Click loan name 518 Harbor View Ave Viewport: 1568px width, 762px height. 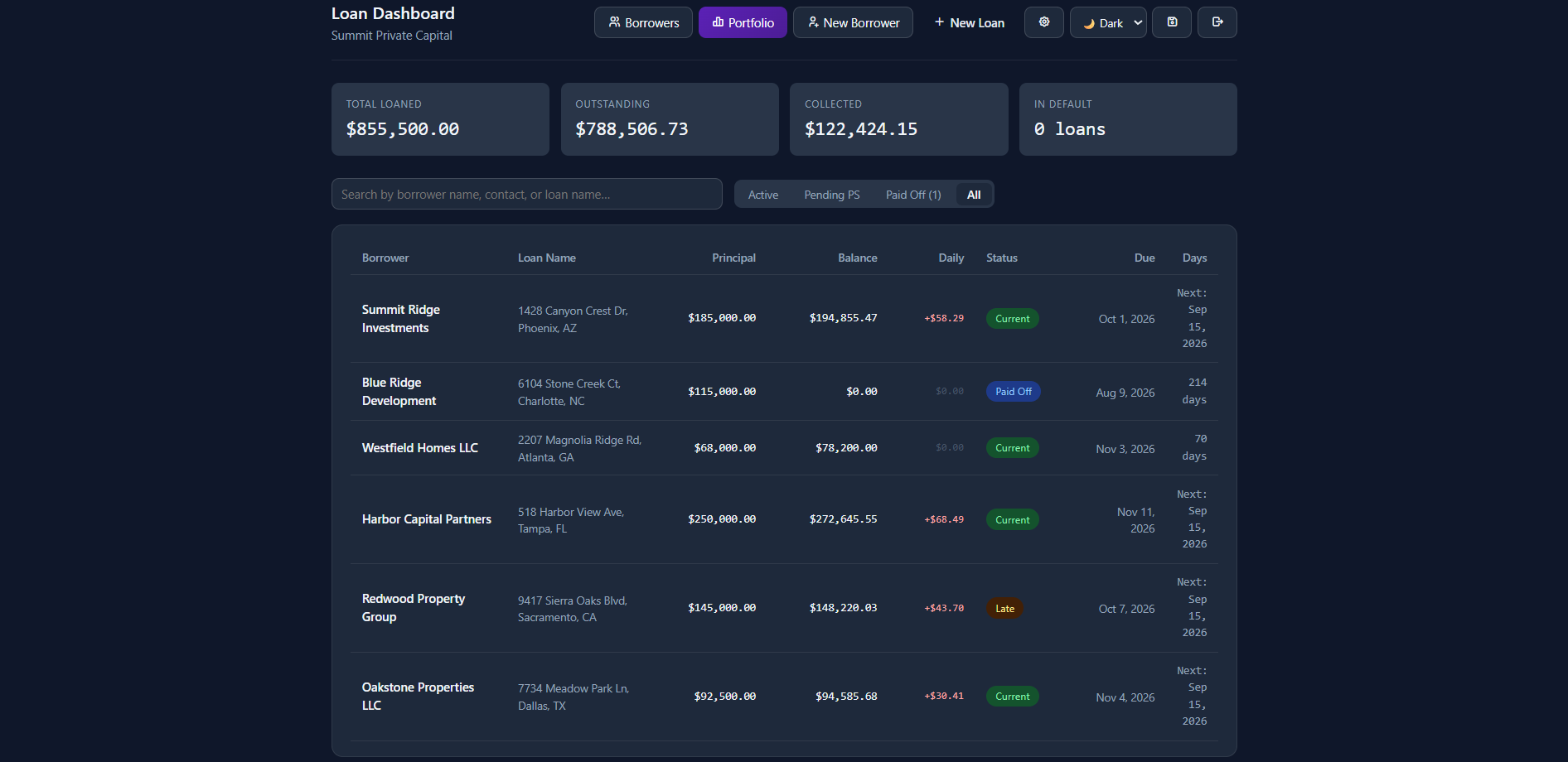pos(571,520)
